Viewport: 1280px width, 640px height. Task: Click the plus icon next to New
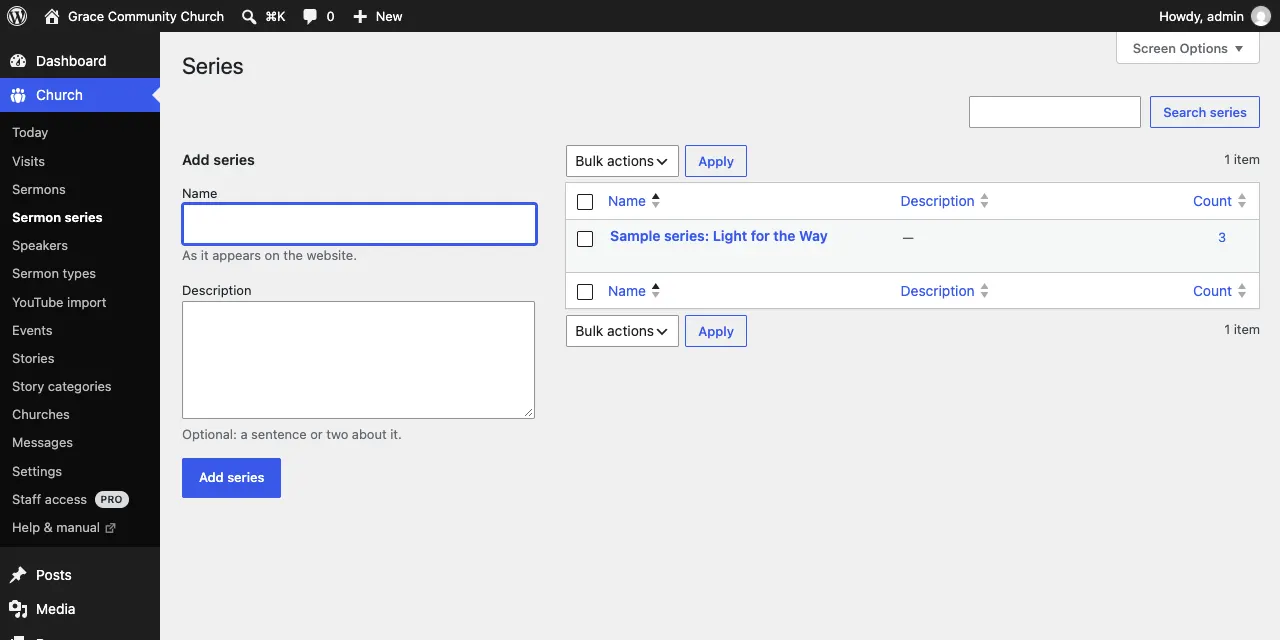coord(360,16)
